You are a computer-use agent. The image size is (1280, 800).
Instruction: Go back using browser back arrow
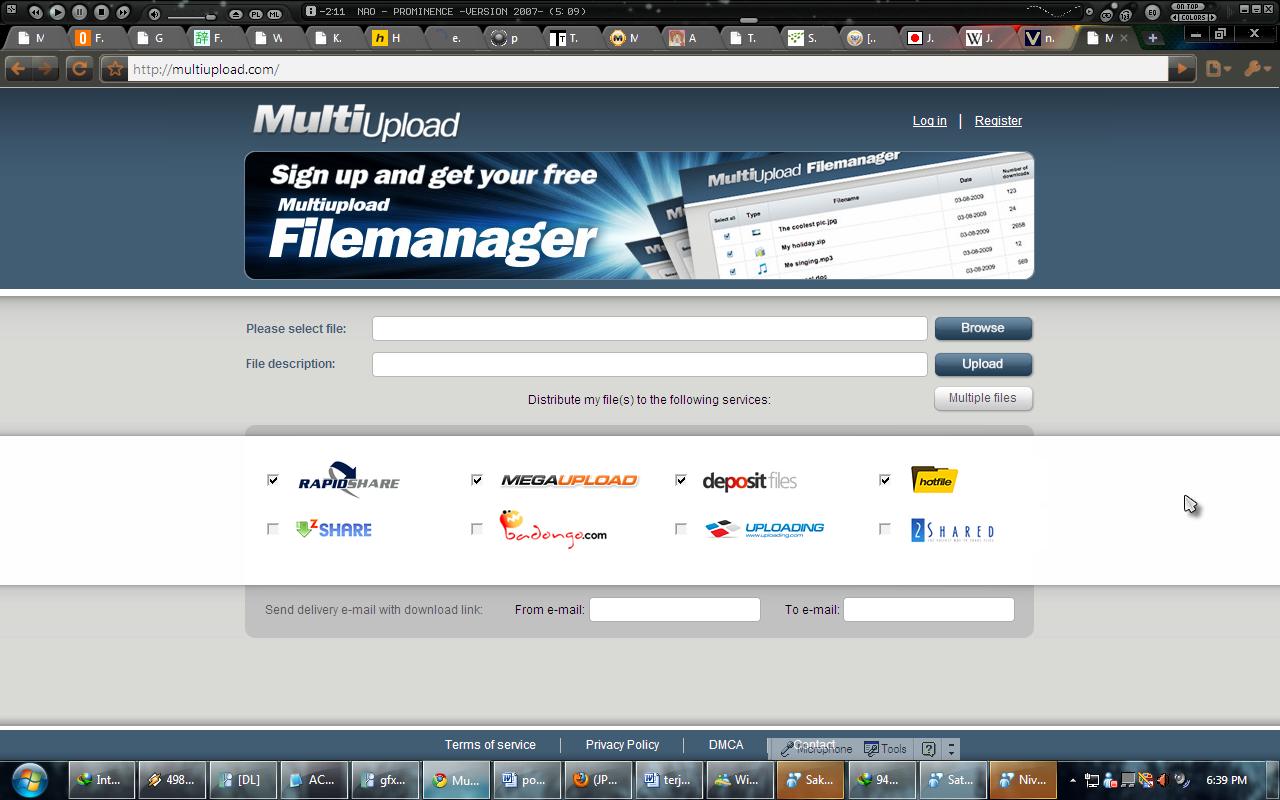[x=18, y=69]
